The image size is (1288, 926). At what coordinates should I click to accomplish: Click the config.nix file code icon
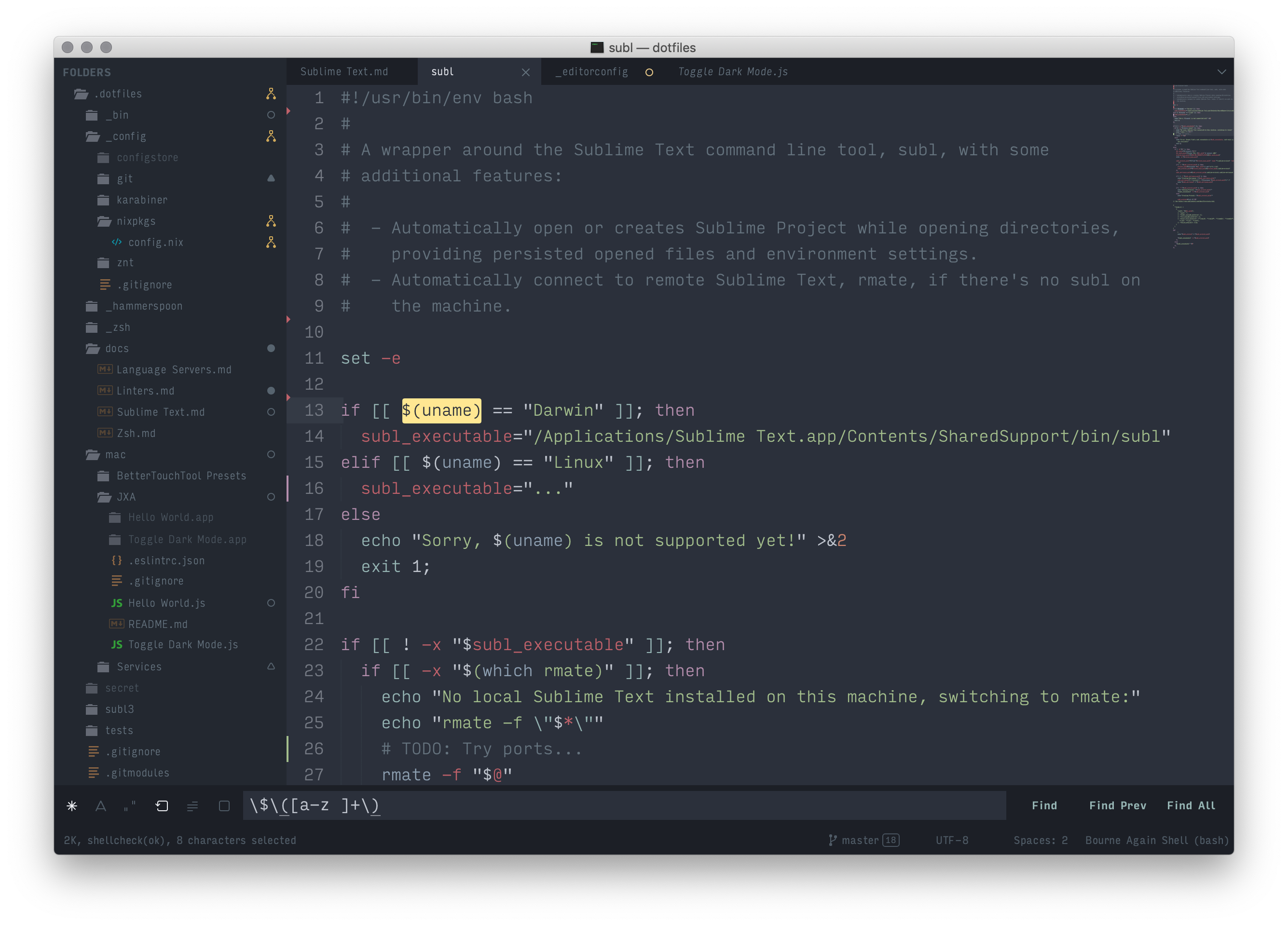(x=117, y=242)
